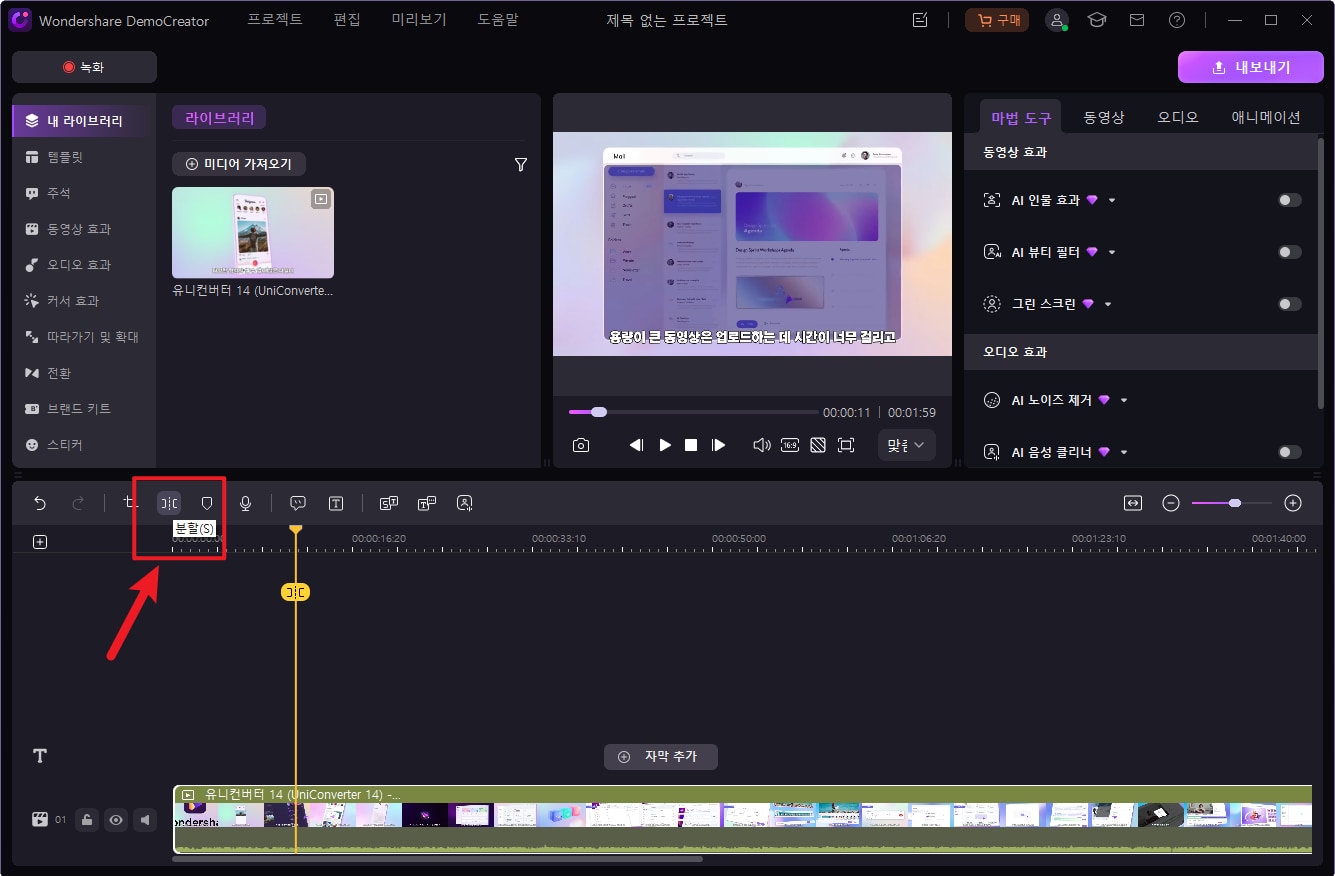Fit timeline to window width icon
This screenshot has height=876, width=1335.
click(x=1133, y=503)
